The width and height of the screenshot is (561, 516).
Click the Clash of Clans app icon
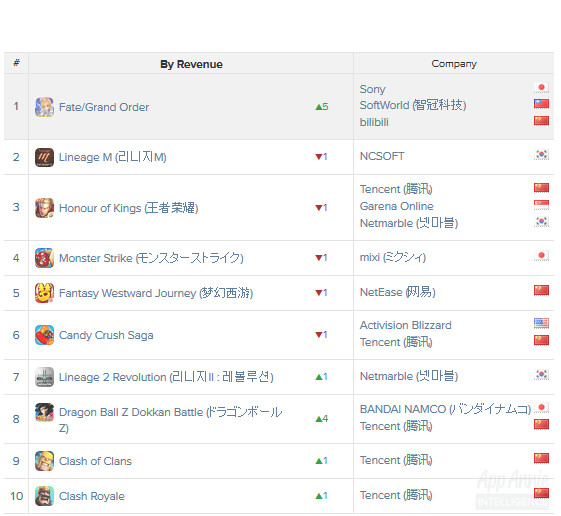[44, 461]
